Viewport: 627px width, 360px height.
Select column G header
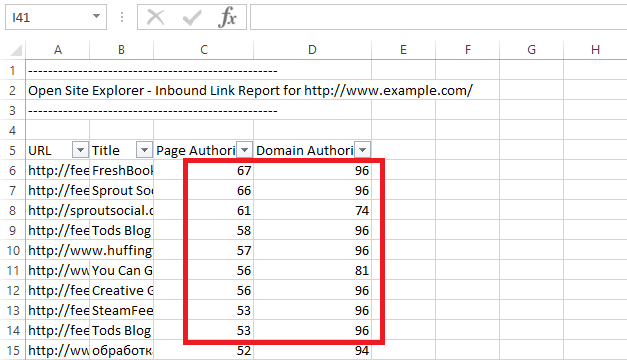[x=531, y=50]
